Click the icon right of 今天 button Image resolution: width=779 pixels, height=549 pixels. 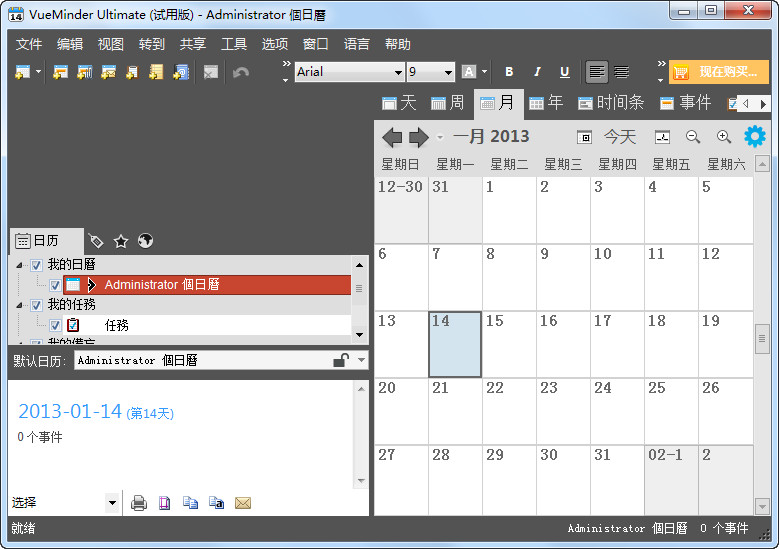(662, 137)
